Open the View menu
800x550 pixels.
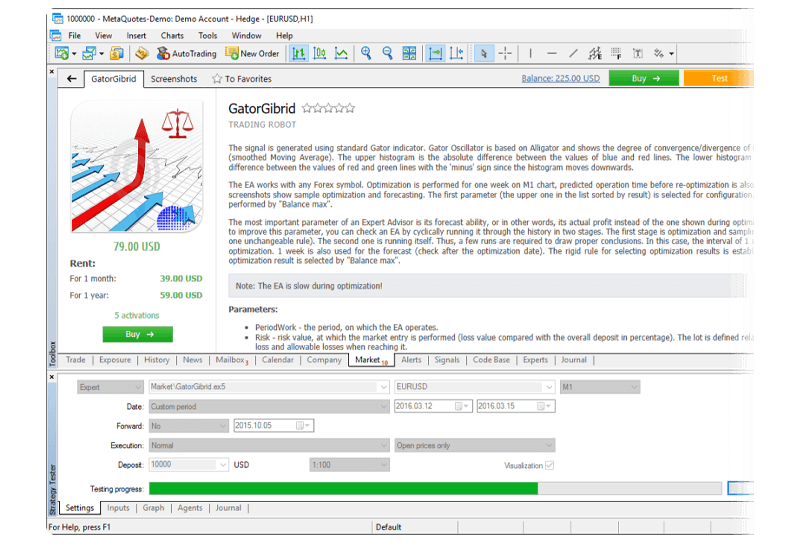[104, 36]
